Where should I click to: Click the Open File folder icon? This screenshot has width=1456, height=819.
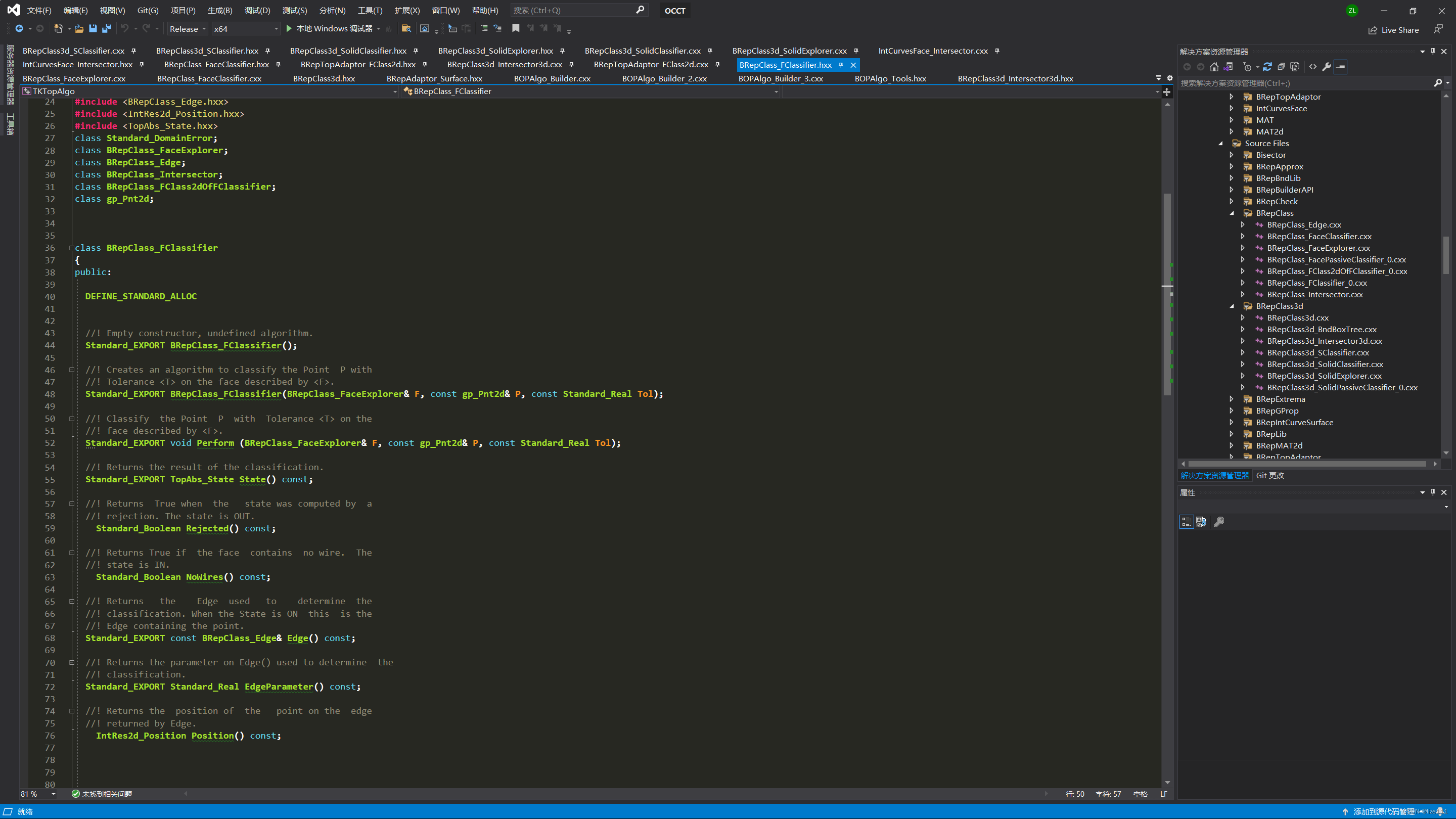click(79, 28)
